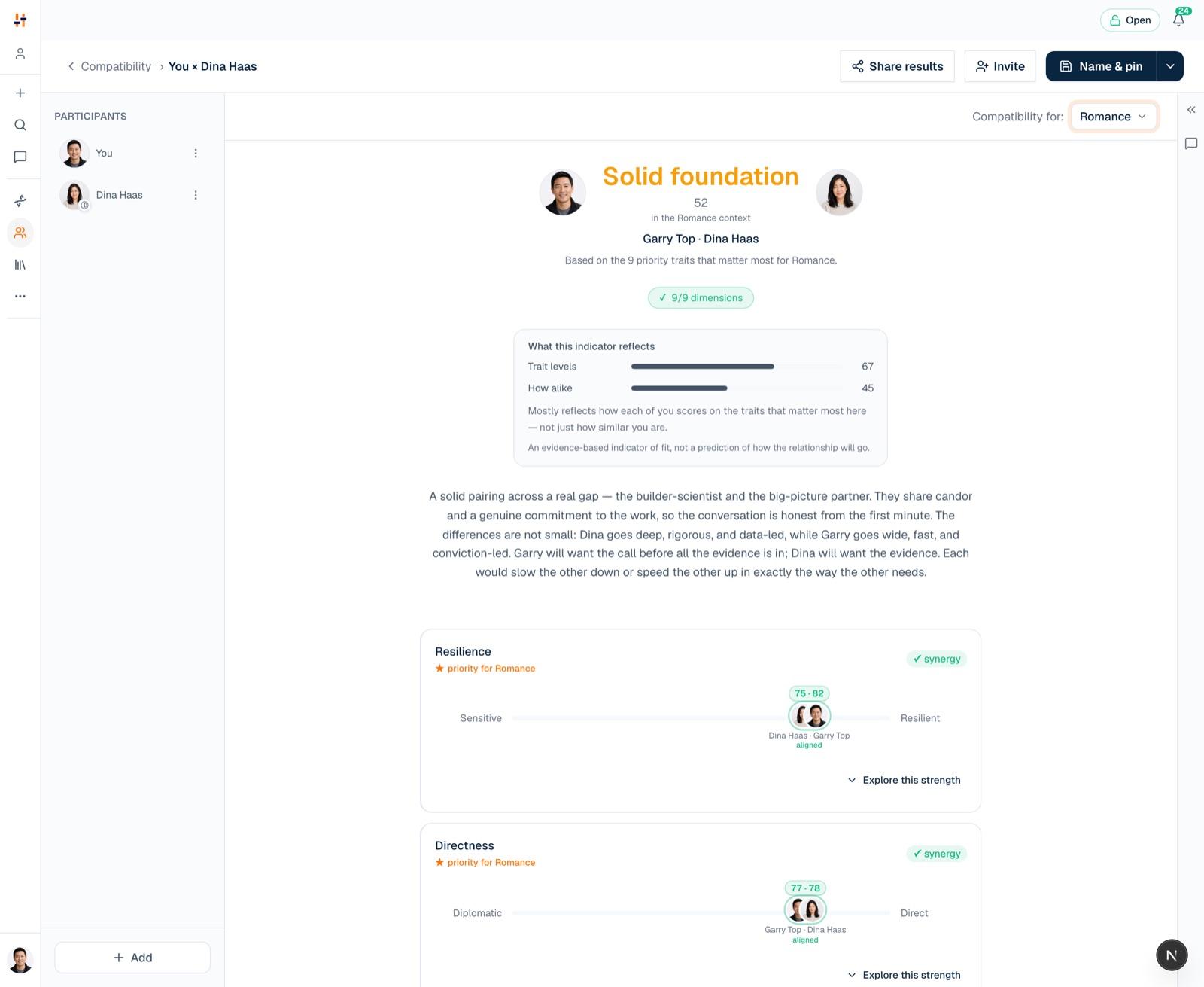This screenshot has height=987, width=1204.
Task: Open the profile icon in left sidebar
Action: 20,53
